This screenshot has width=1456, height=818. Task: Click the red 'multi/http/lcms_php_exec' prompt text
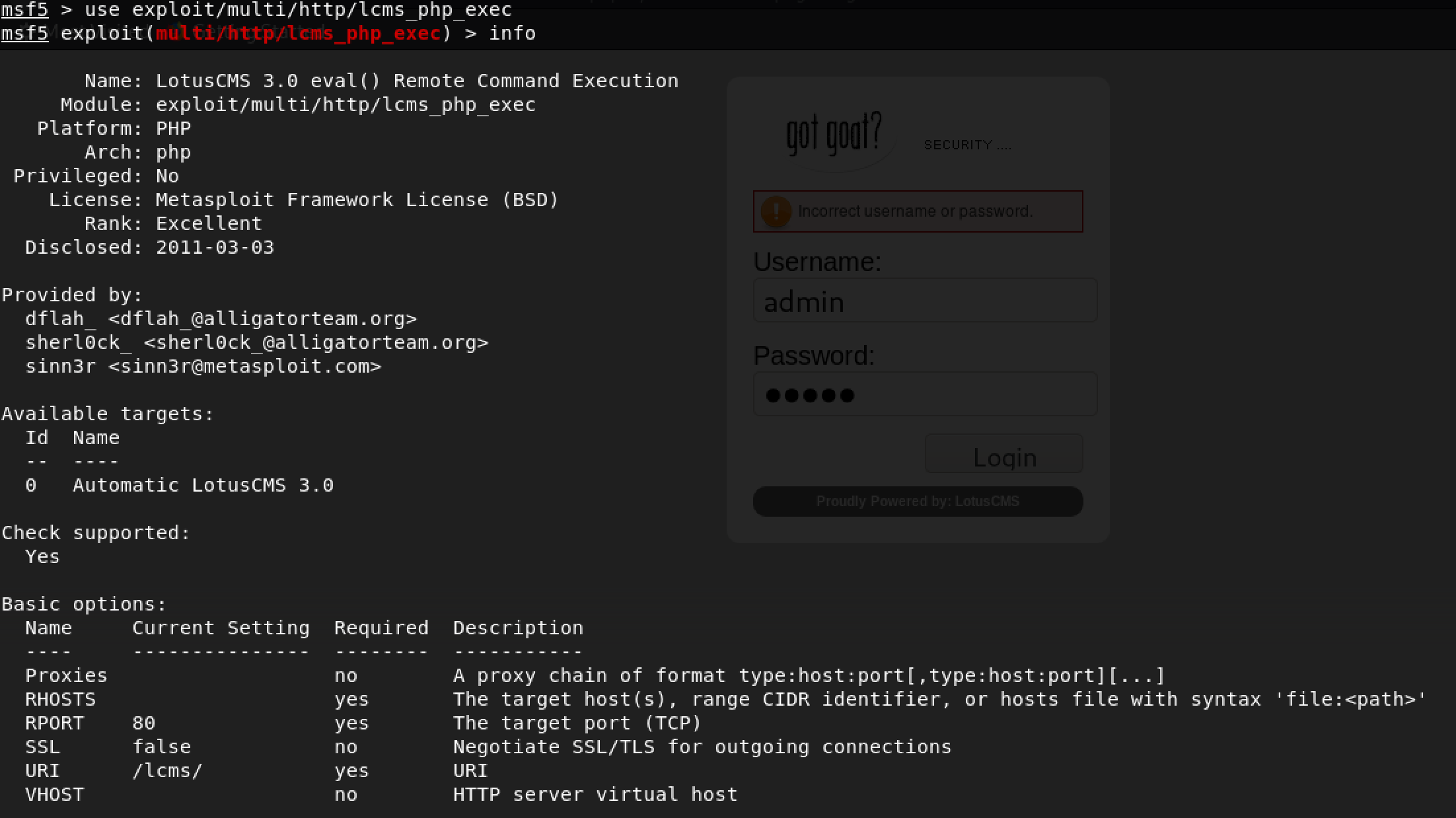(298, 33)
